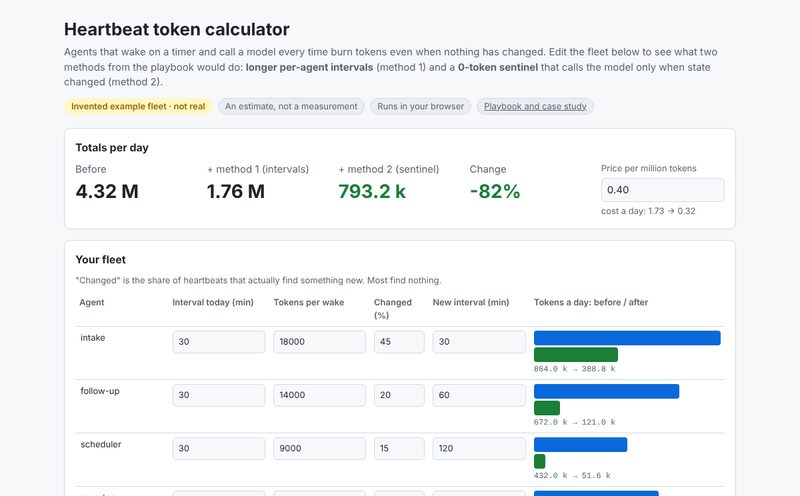Image resolution: width=800 pixels, height=496 pixels.
Task: Click the 'New interval (min)' column header
Action: point(471,302)
